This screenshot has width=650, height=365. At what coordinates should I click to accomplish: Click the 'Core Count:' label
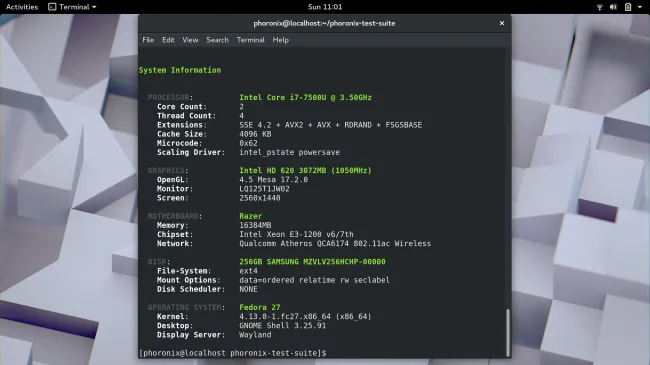(182, 107)
